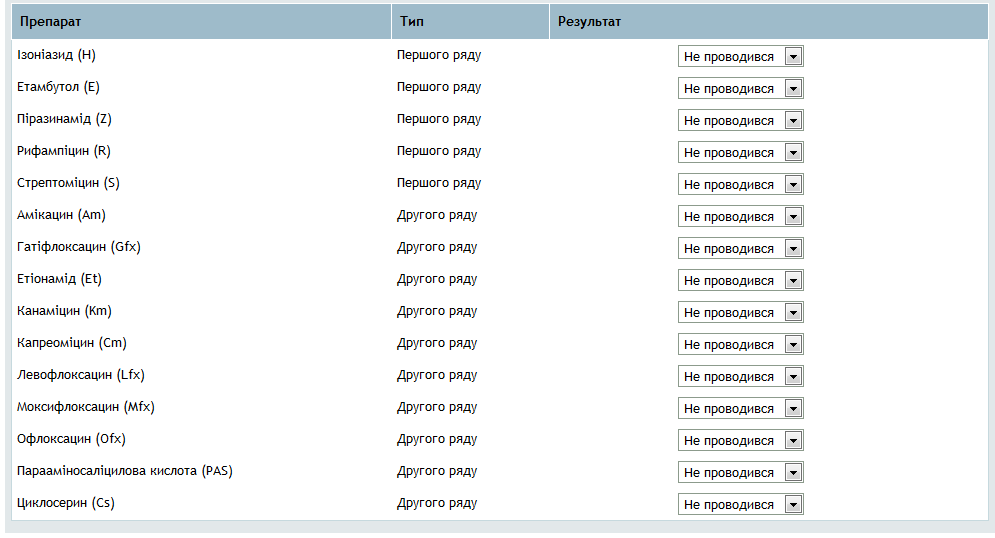Select result for Стрептоміцин (S)
The height and width of the screenshot is (538, 995).
[x=741, y=185]
